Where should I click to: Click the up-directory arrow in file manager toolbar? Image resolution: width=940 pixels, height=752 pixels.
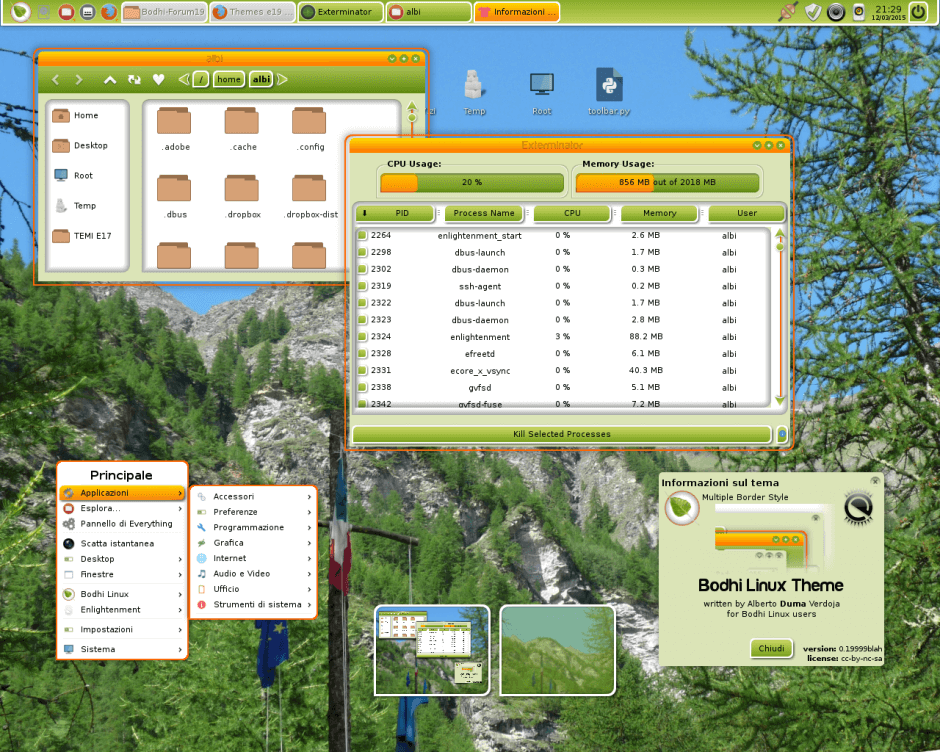tap(110, 80)
